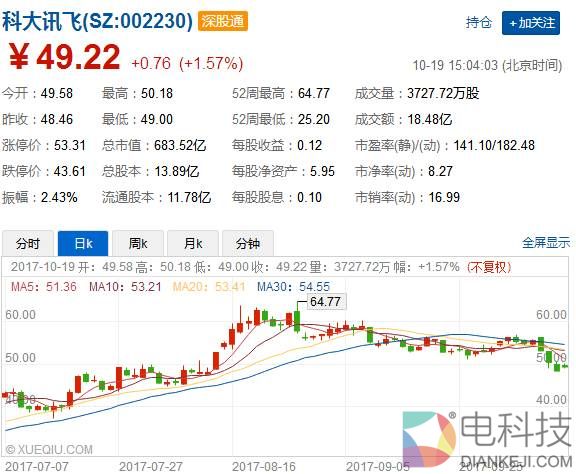Click the (不复权) adjustment label

click(x=489, y=267)
